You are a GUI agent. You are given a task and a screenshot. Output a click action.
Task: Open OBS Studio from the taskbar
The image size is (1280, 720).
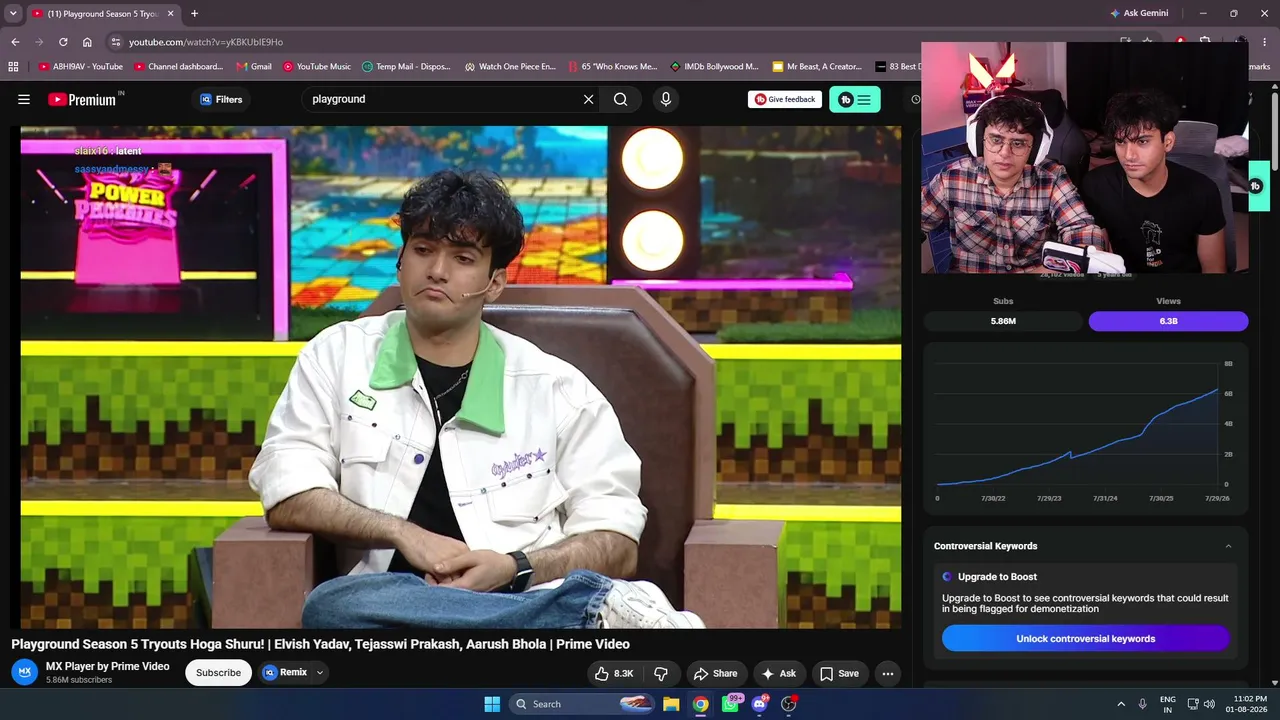pyautogui.click(x=789, y=704)
